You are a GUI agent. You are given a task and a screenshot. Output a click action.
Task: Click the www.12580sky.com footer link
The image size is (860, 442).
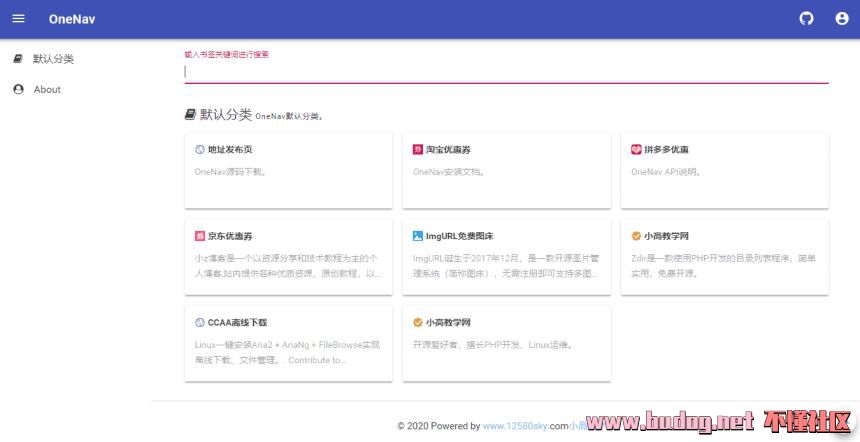pyautogui.click(x=525, y=426)
